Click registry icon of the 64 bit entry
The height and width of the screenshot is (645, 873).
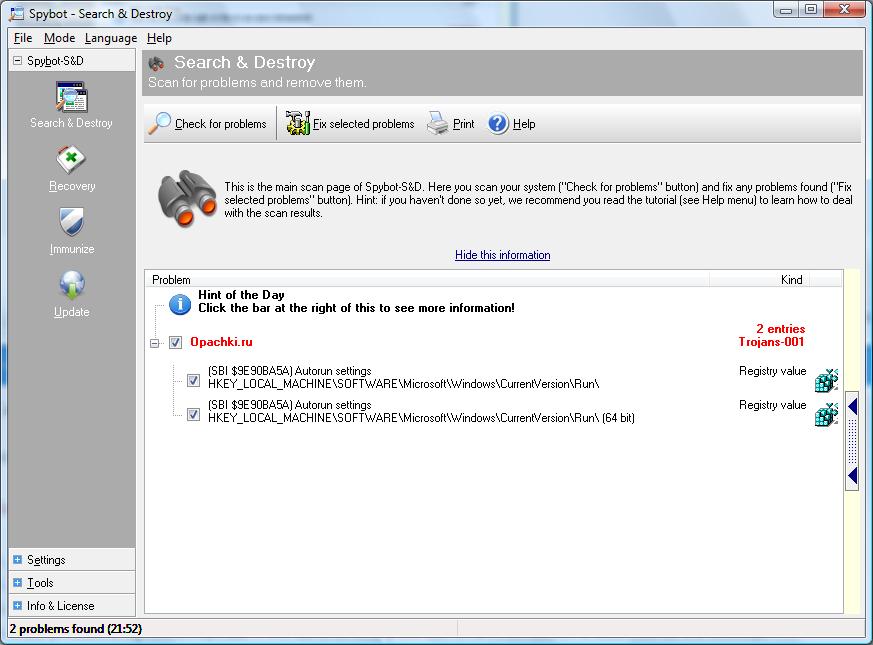(x=826, y=414)
